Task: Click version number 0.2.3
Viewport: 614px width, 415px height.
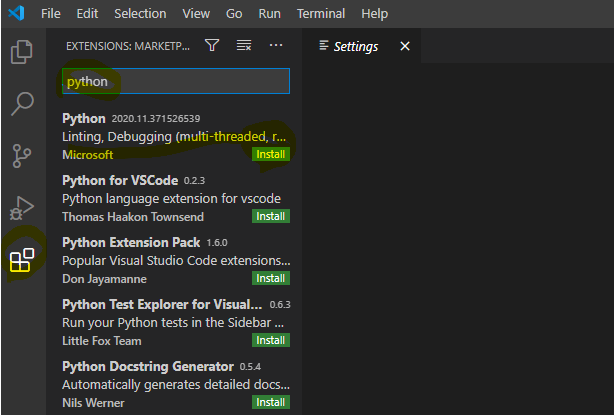Action: point(194,181)
